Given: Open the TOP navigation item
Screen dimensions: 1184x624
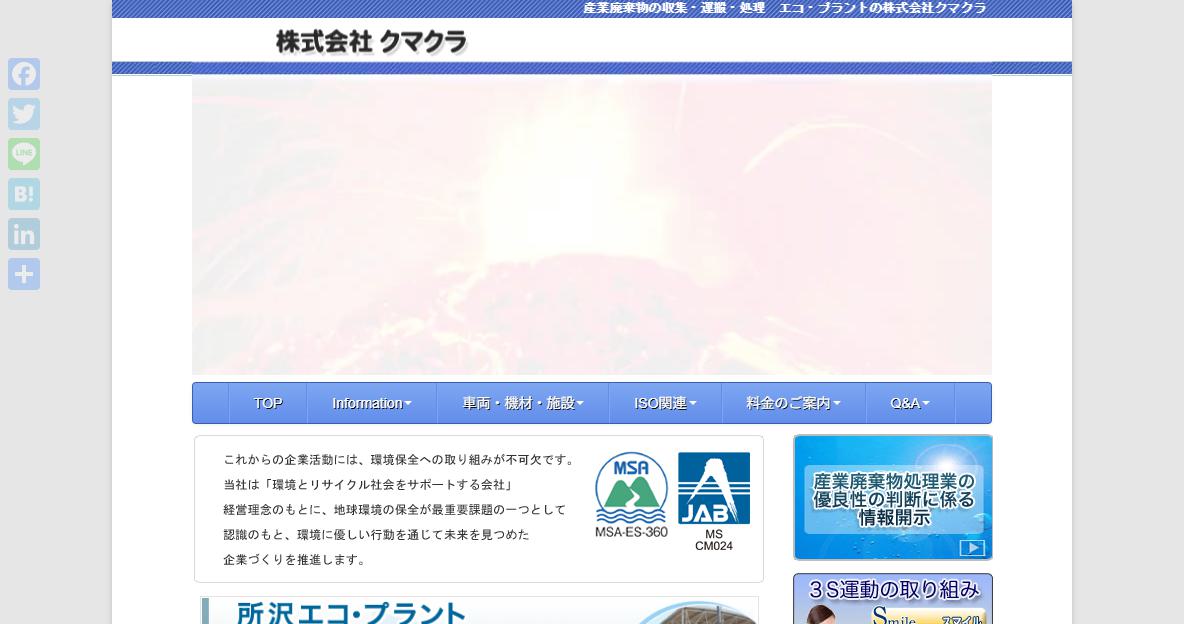Looking at the screenshot, I should click(x=268, y=403).
